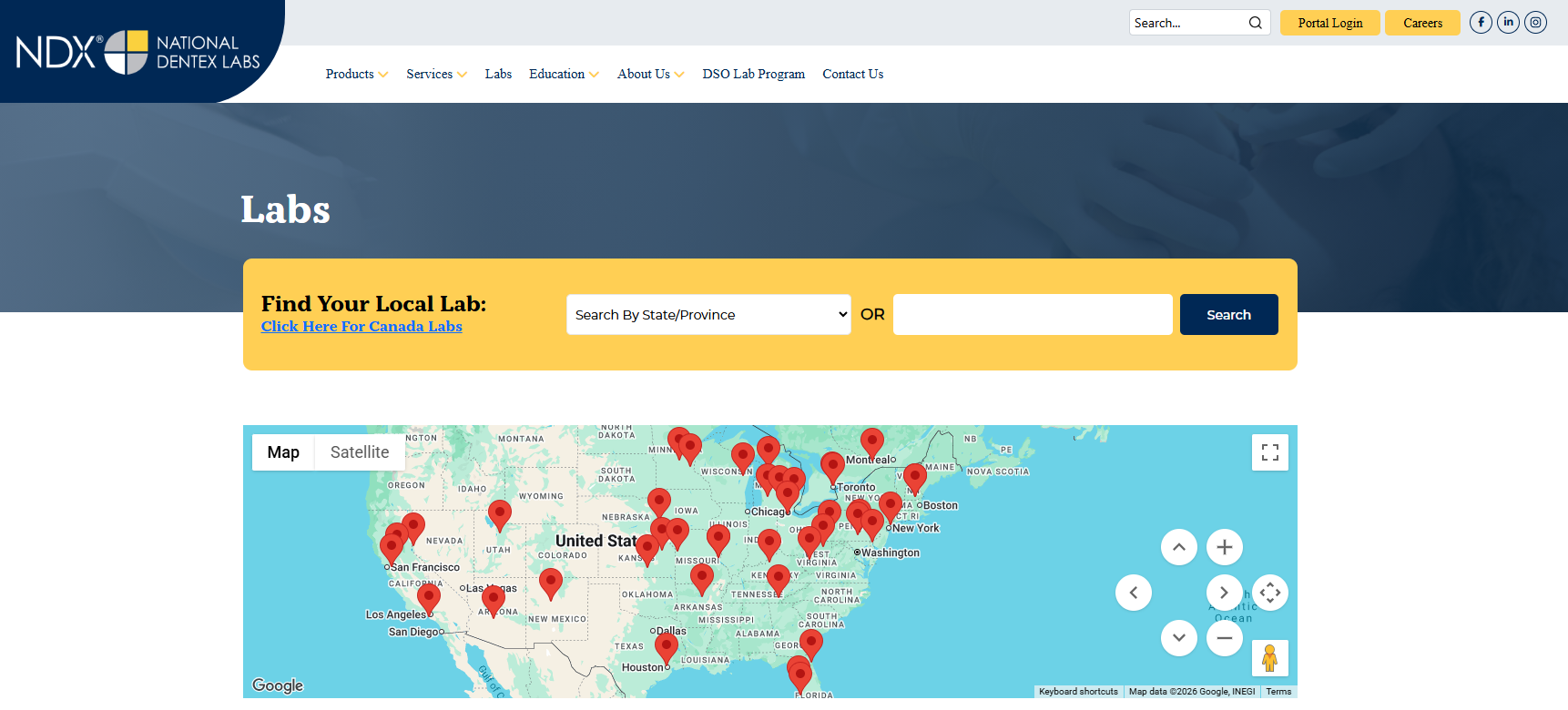Expand the Products menu
Screen dimensions: 1568x710
[x=357, y=74]
